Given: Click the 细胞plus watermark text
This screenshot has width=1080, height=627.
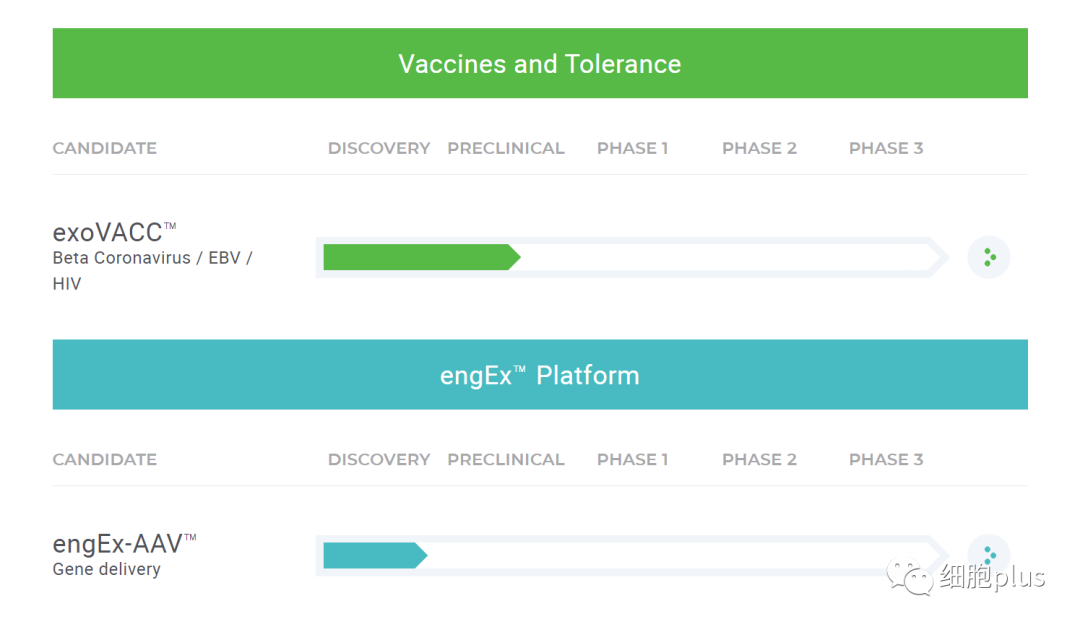Looking at the screenshot, I should [x=993, y=576].
